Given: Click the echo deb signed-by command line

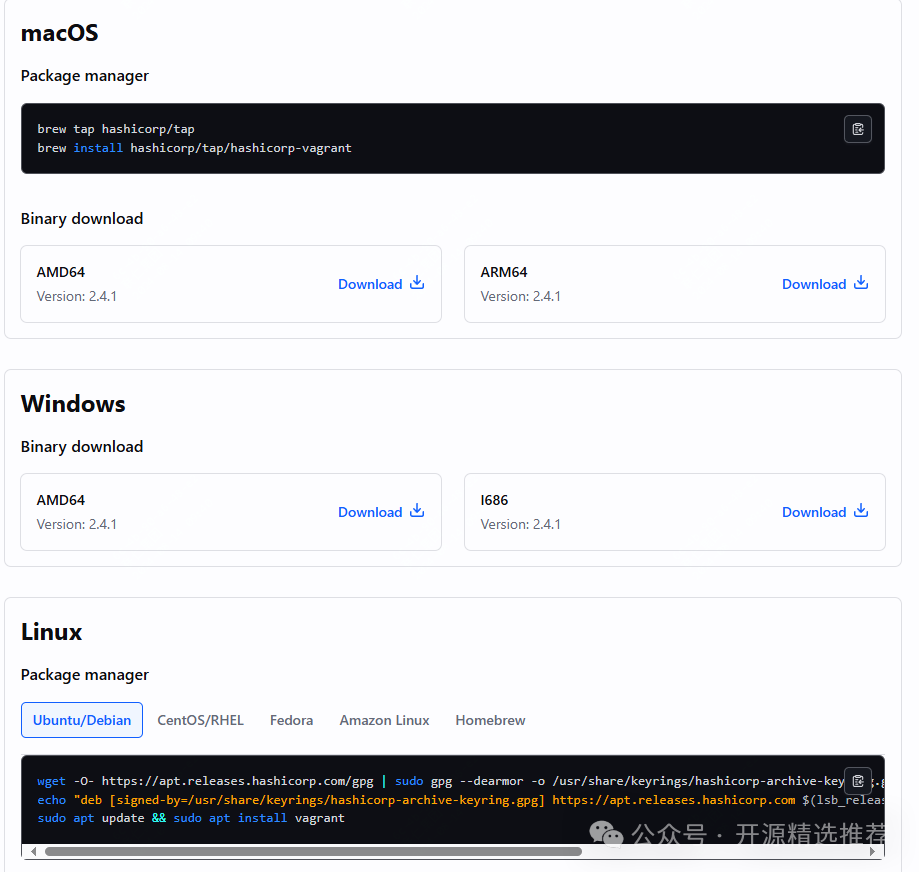Looking at the screenshot, I should [461, 799].
